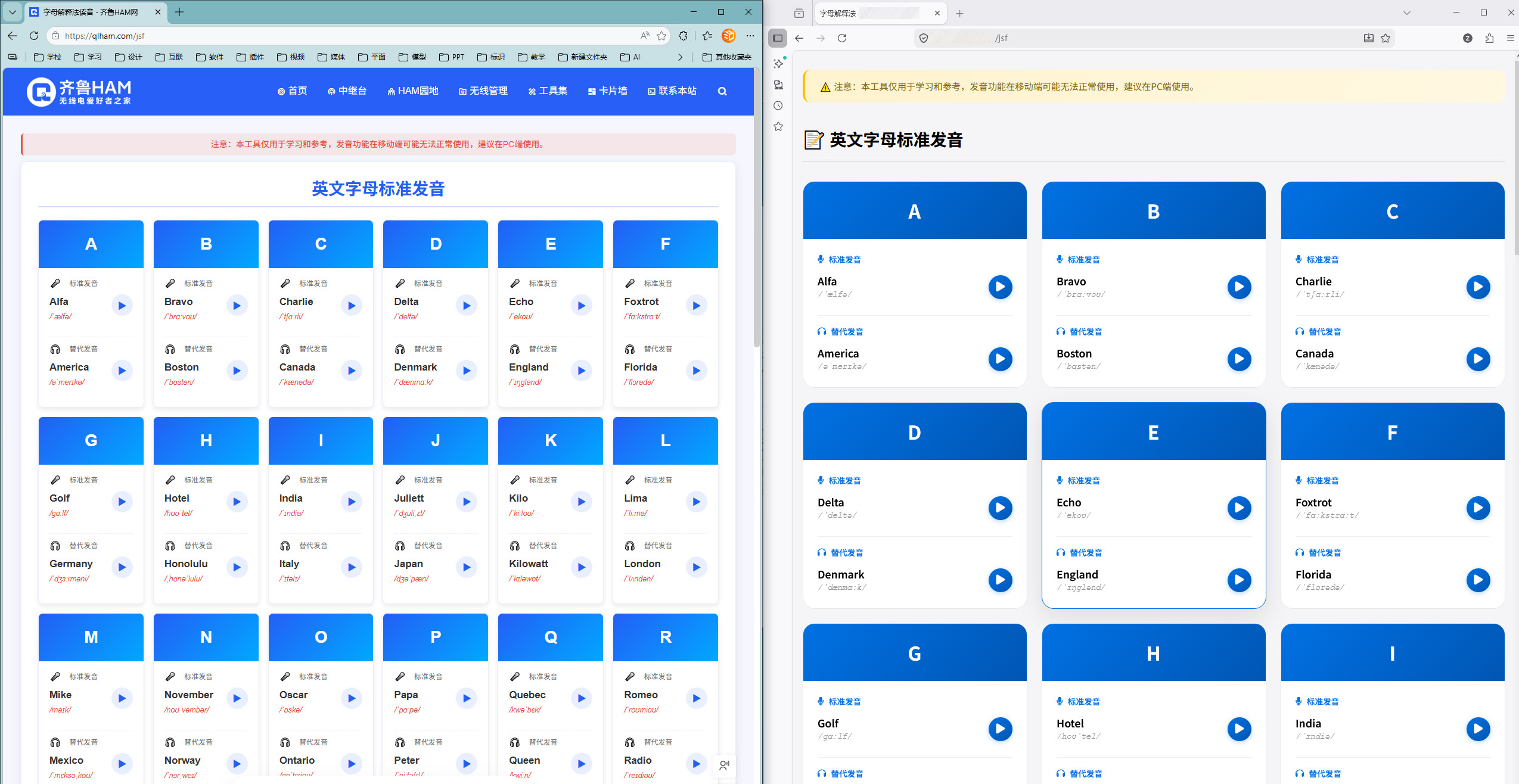Open history clock icon in sidebar
This screenshot has width=1519, height=784.
click(x=778, y=105)
